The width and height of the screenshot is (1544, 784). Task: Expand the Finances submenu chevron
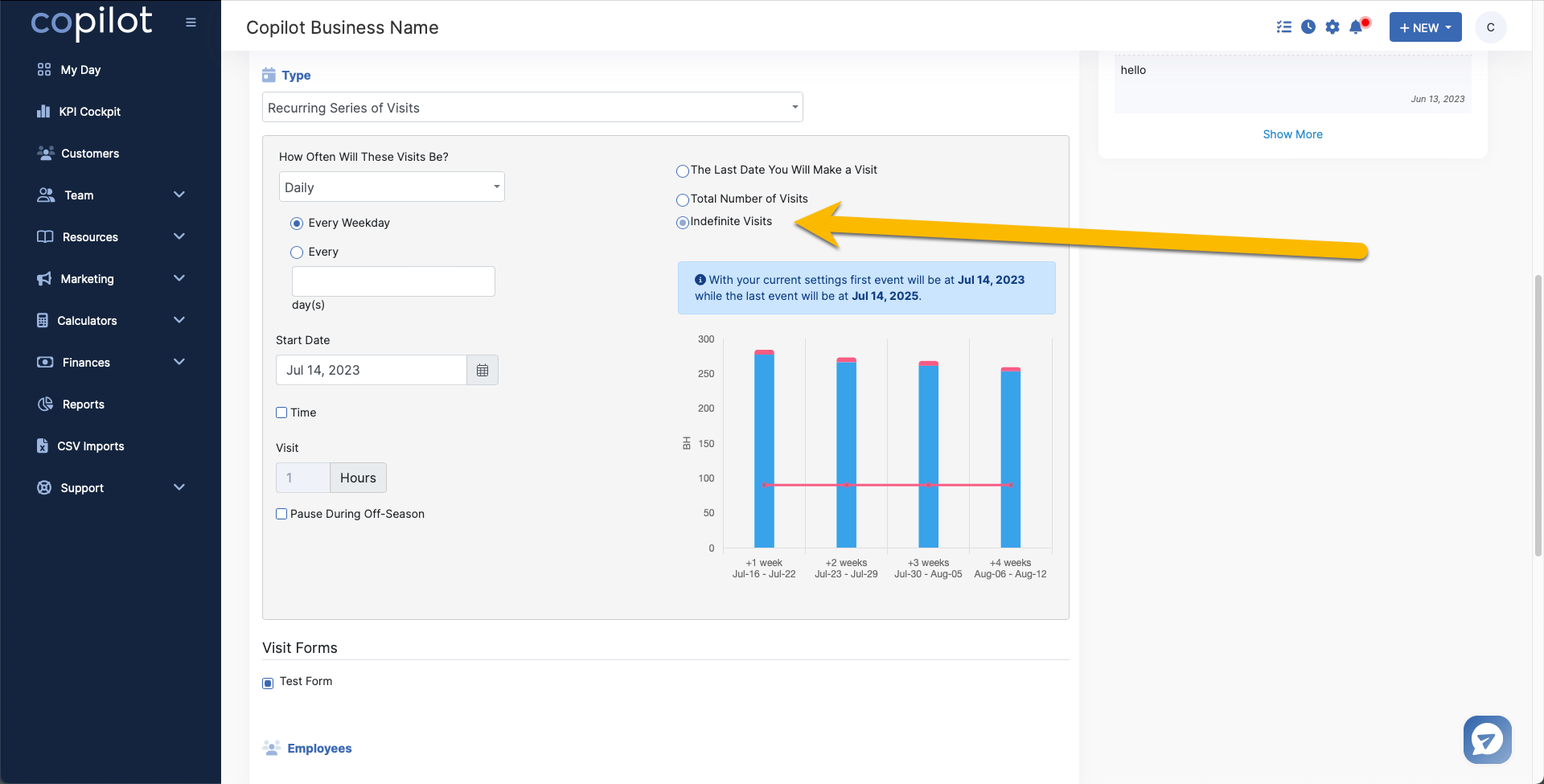coord(179,362)
